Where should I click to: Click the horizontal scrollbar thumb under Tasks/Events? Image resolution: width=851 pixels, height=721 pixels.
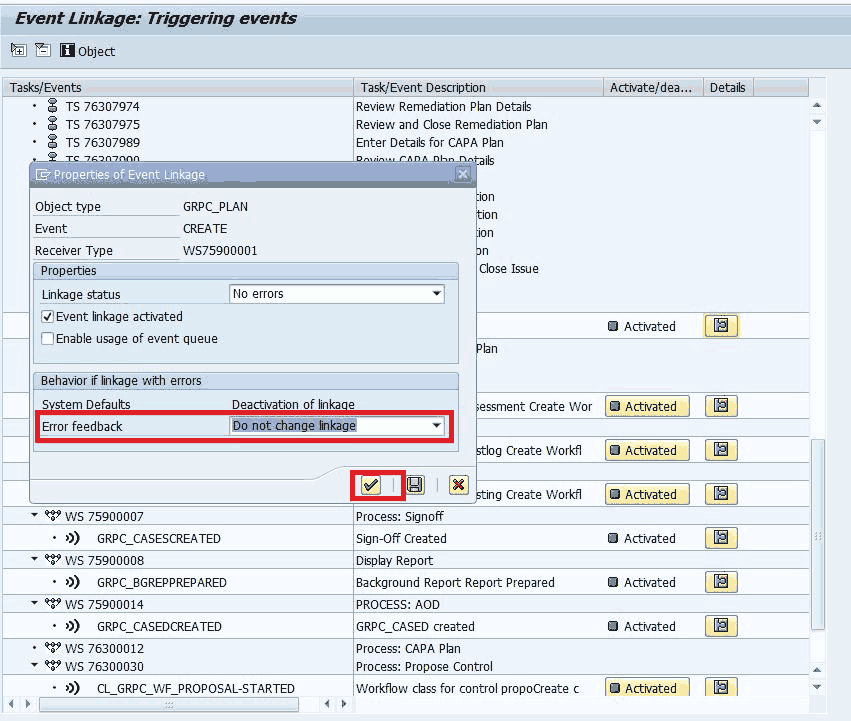pos(169,705)
